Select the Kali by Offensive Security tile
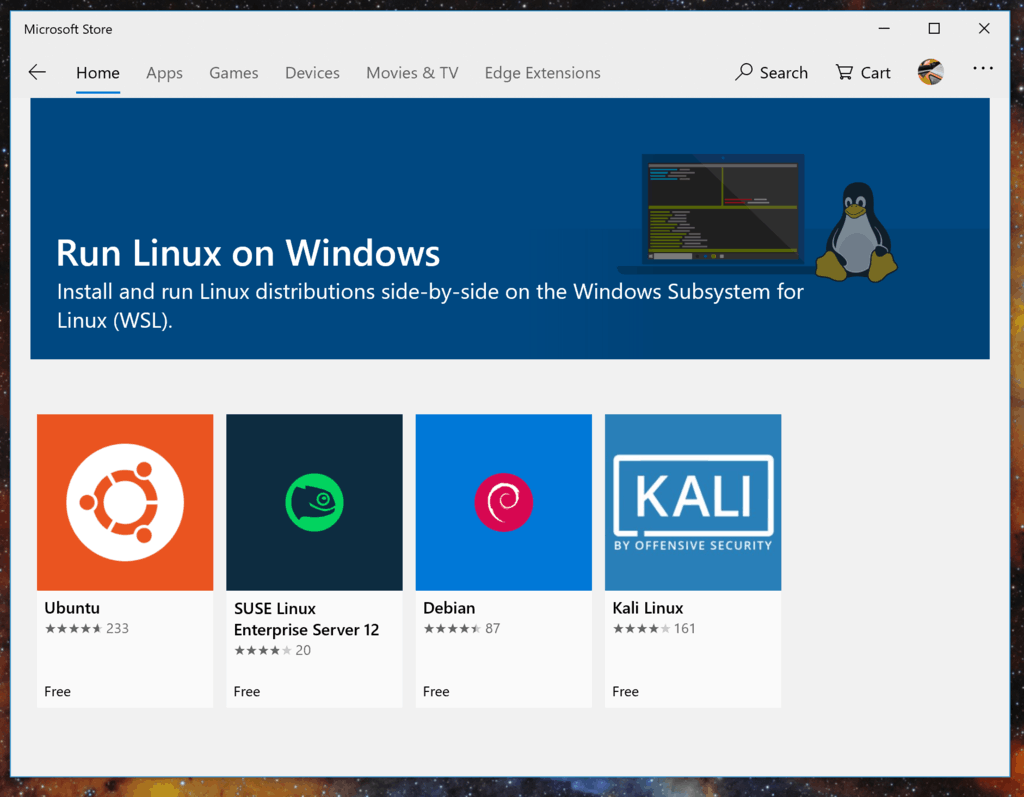1024x797 pixels. click(694, 502)
